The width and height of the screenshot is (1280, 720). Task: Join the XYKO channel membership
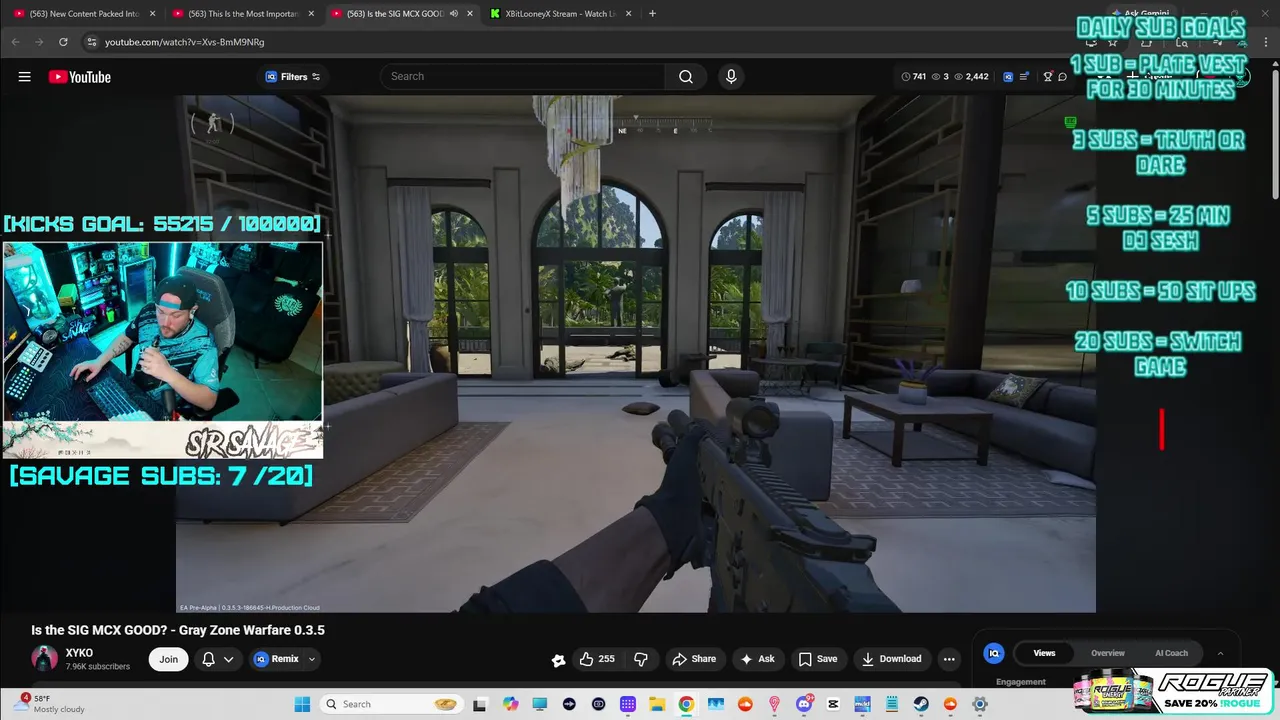click(169, 659)
